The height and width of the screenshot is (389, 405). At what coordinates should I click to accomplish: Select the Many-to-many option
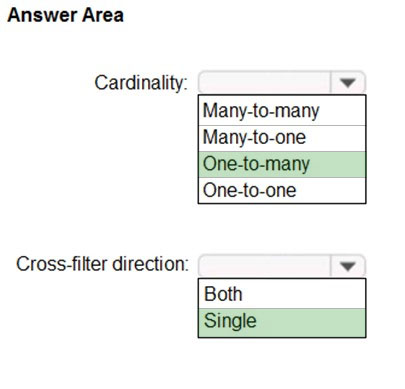282,111
